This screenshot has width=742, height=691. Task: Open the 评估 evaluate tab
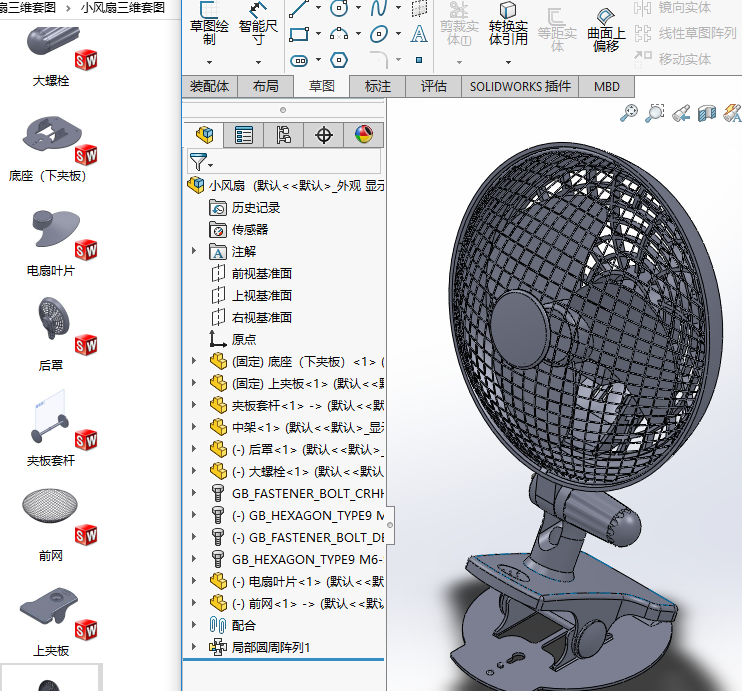click(433, 87)
